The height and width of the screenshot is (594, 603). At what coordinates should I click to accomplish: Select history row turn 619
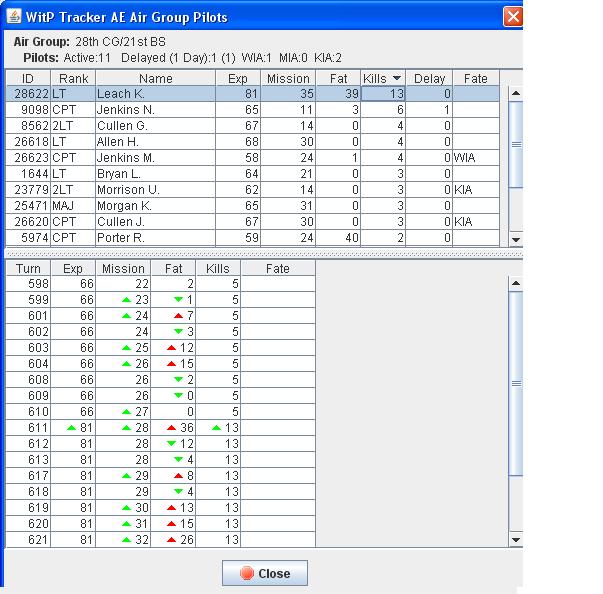coord(160,507)
